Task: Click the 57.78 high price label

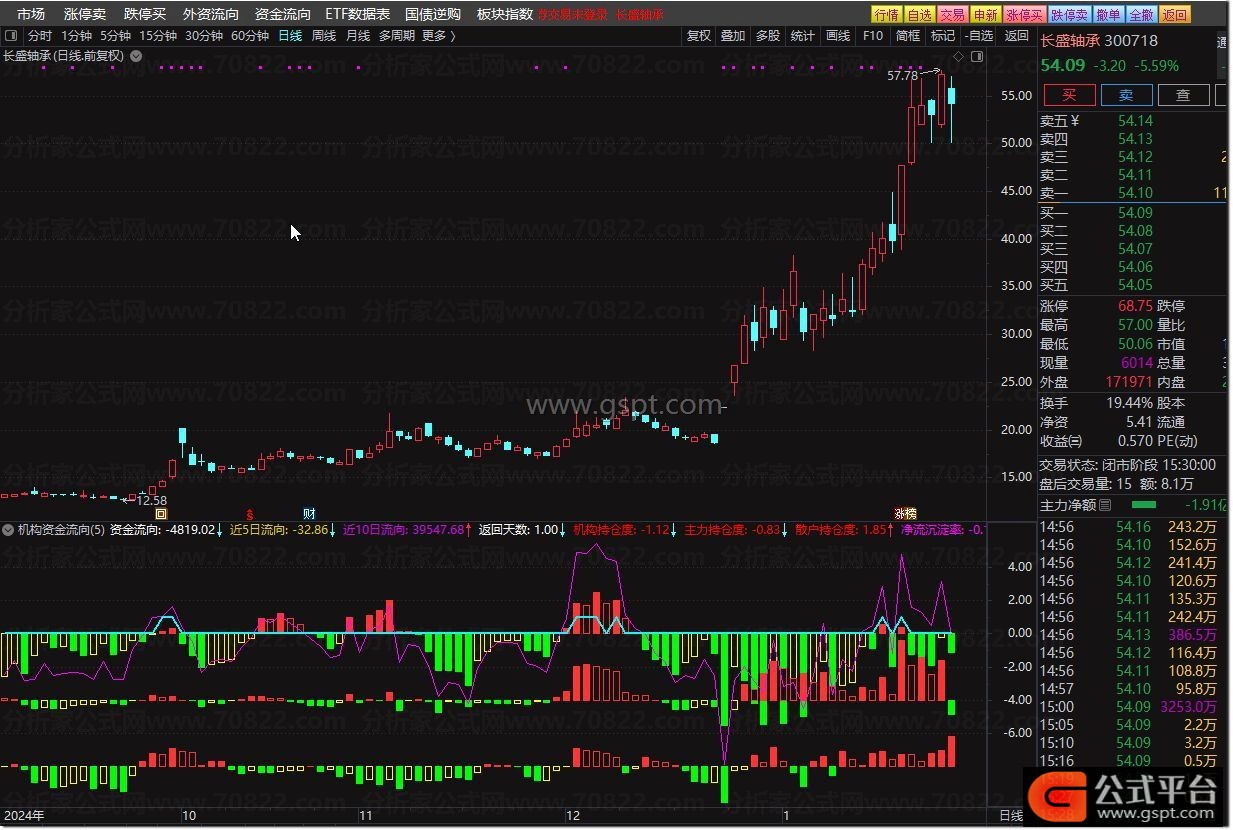Action: pos(902,76)
